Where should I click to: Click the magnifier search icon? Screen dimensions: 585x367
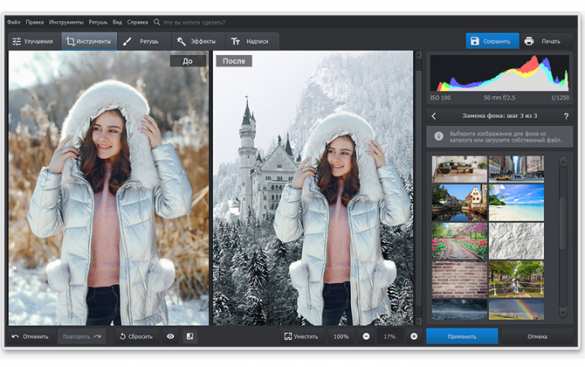[x=157, y=22]
